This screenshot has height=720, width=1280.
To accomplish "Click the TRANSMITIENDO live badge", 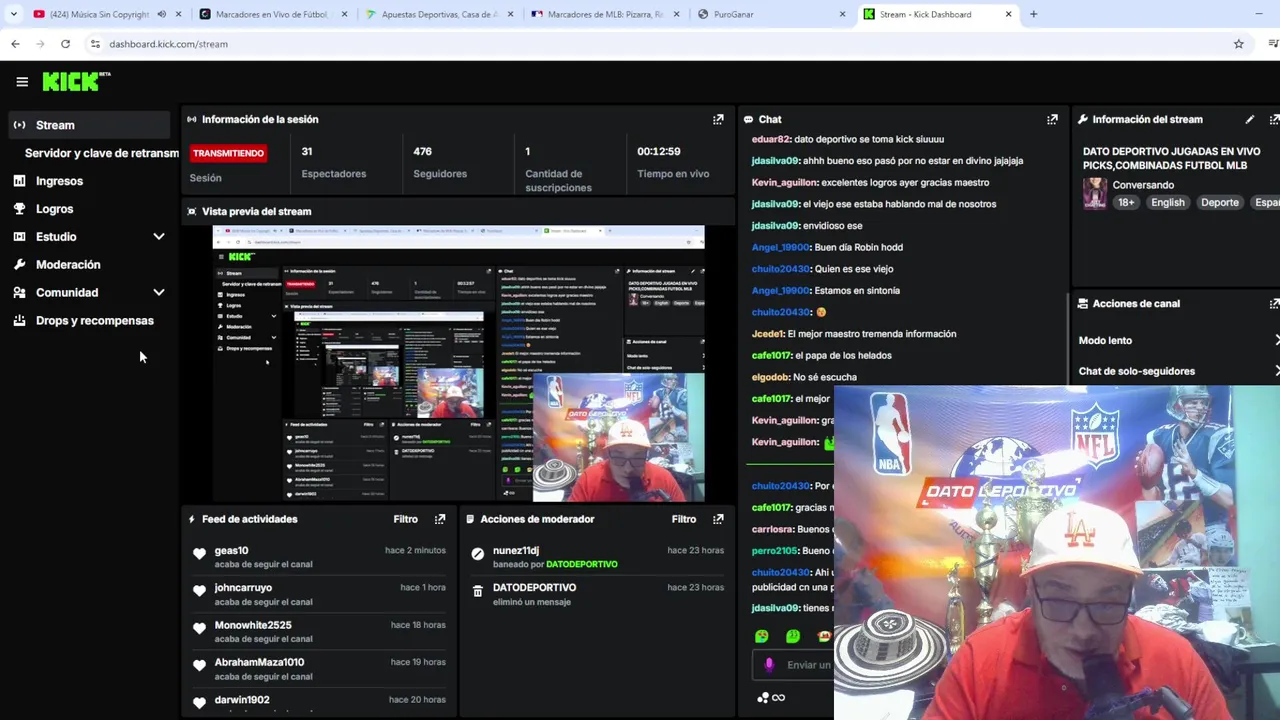I will [x=228, y=153].
